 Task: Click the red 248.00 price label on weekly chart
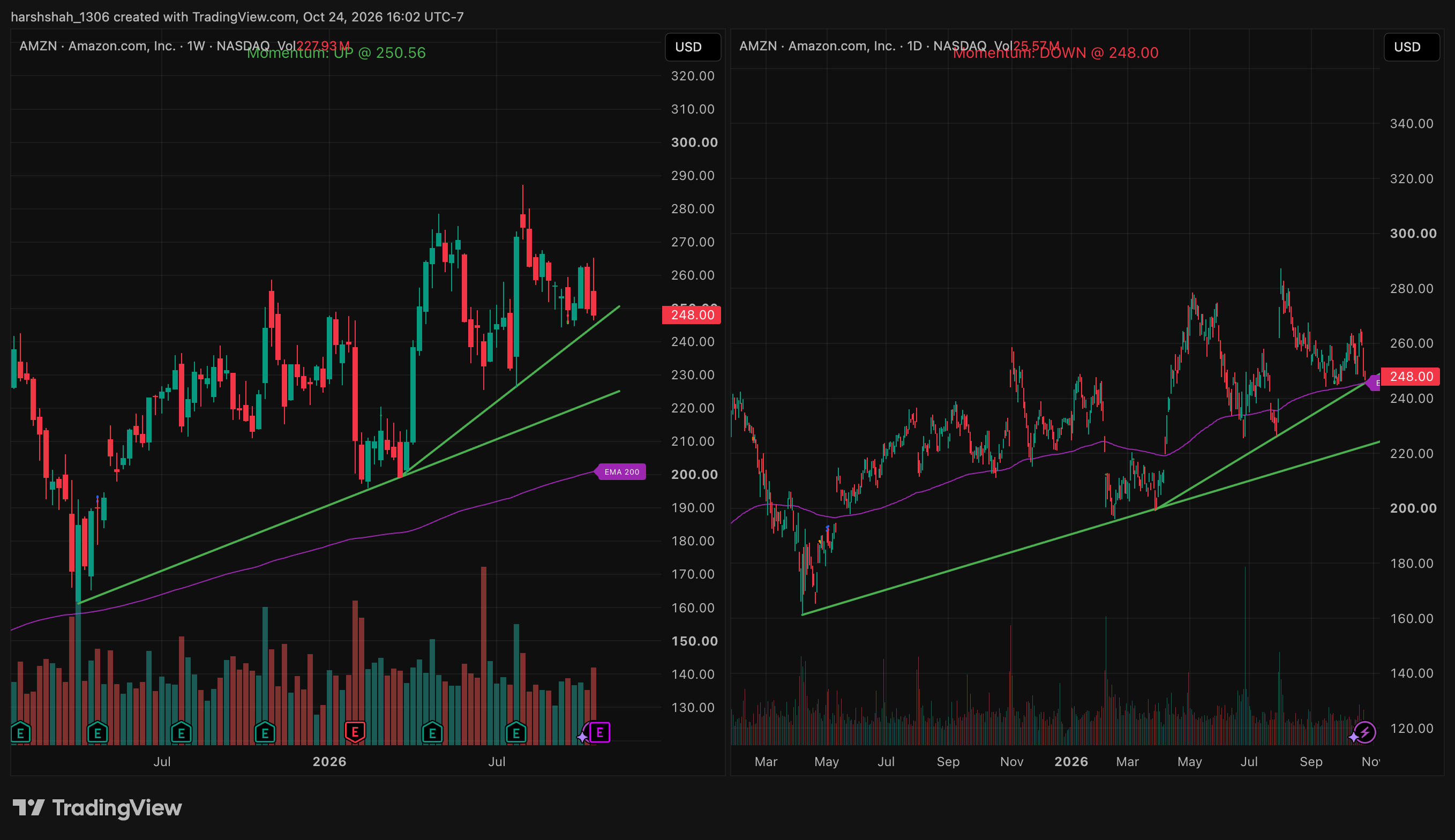point(692,315)
